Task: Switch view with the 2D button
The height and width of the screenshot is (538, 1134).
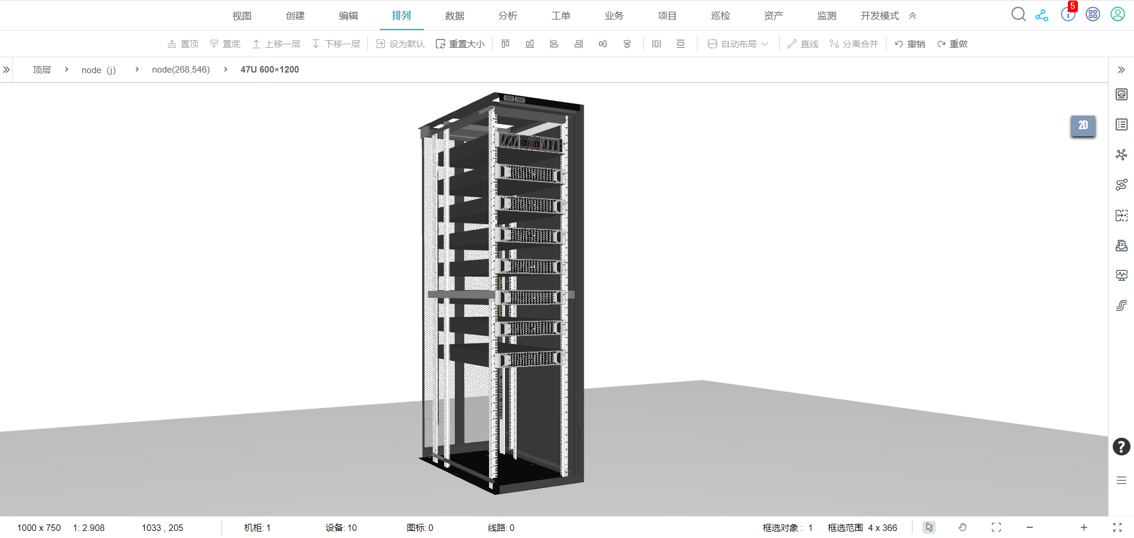Action: 1083,125
